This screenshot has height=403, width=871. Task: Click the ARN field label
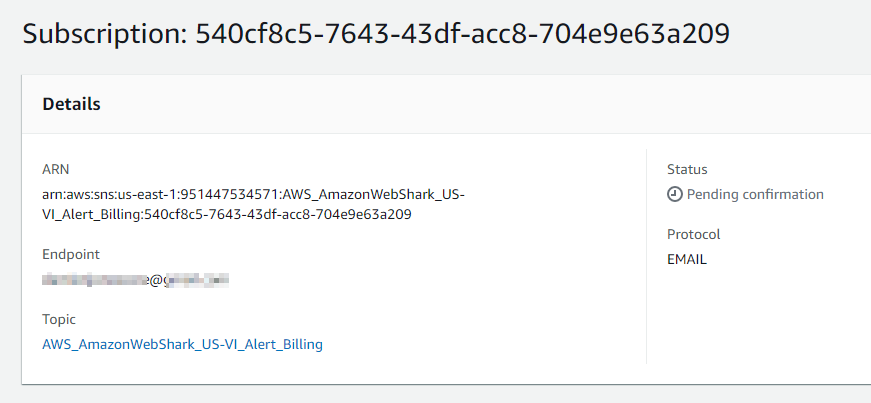(x=56, y=169)
